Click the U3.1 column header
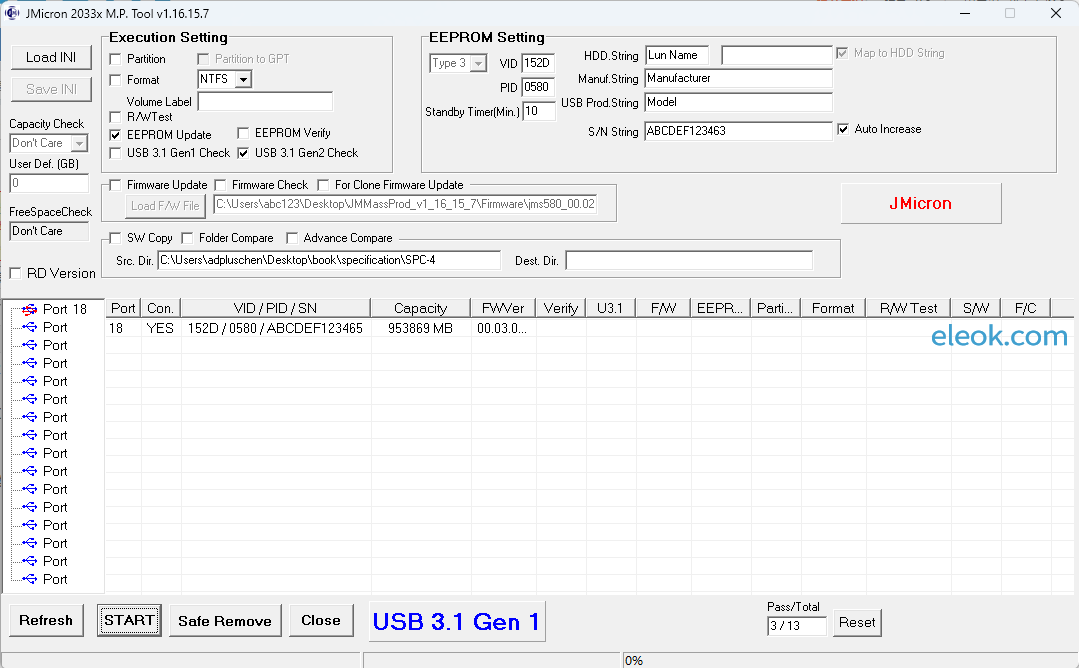 pos(610,308)
